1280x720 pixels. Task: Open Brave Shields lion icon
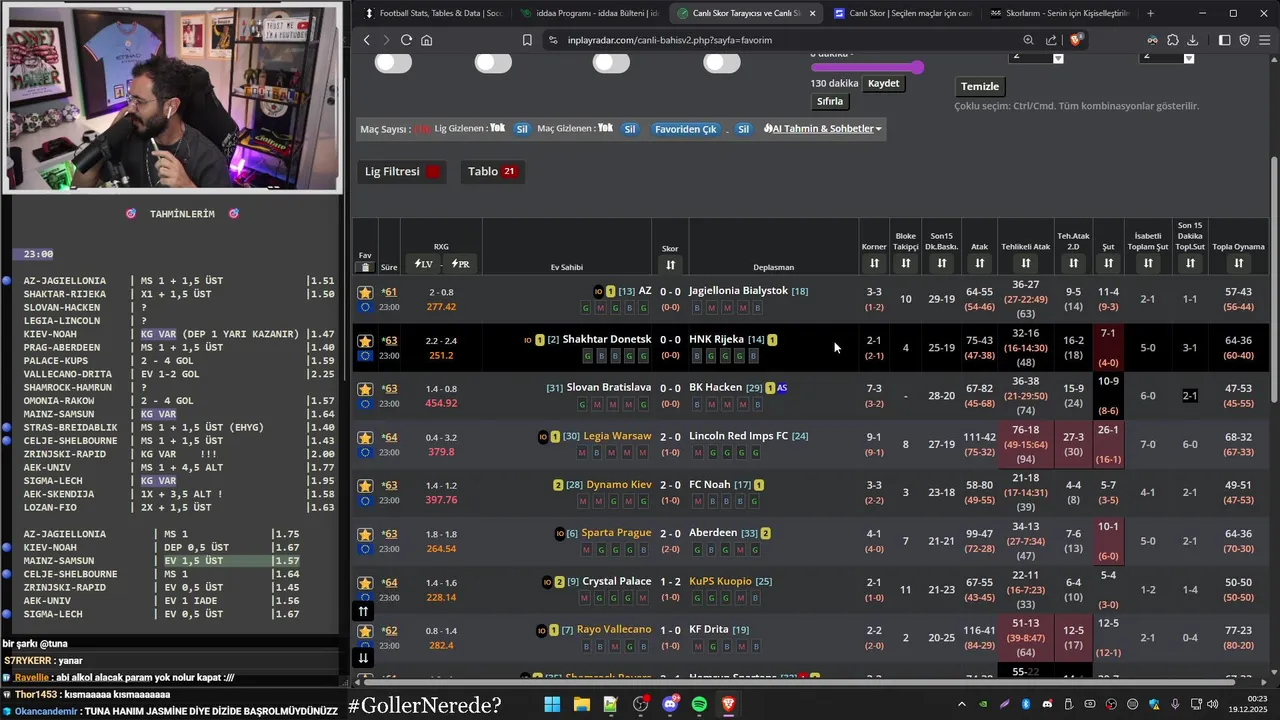(x=1076, y=40)
